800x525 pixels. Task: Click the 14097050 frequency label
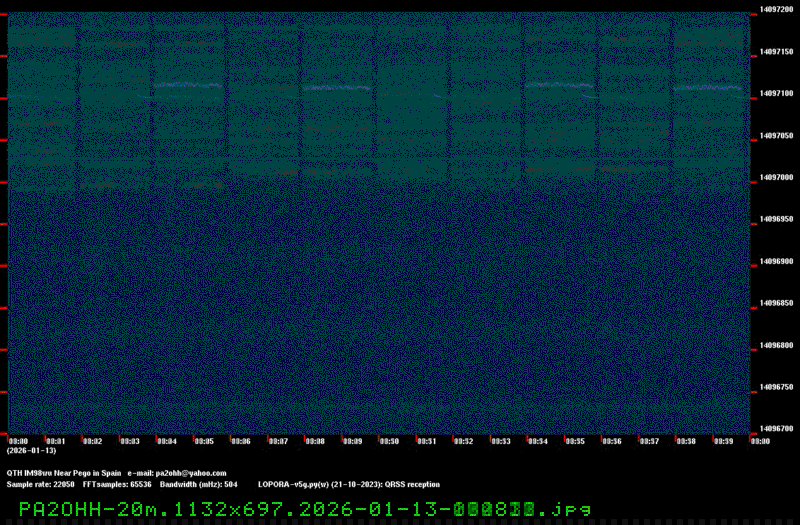coord(775,135)
